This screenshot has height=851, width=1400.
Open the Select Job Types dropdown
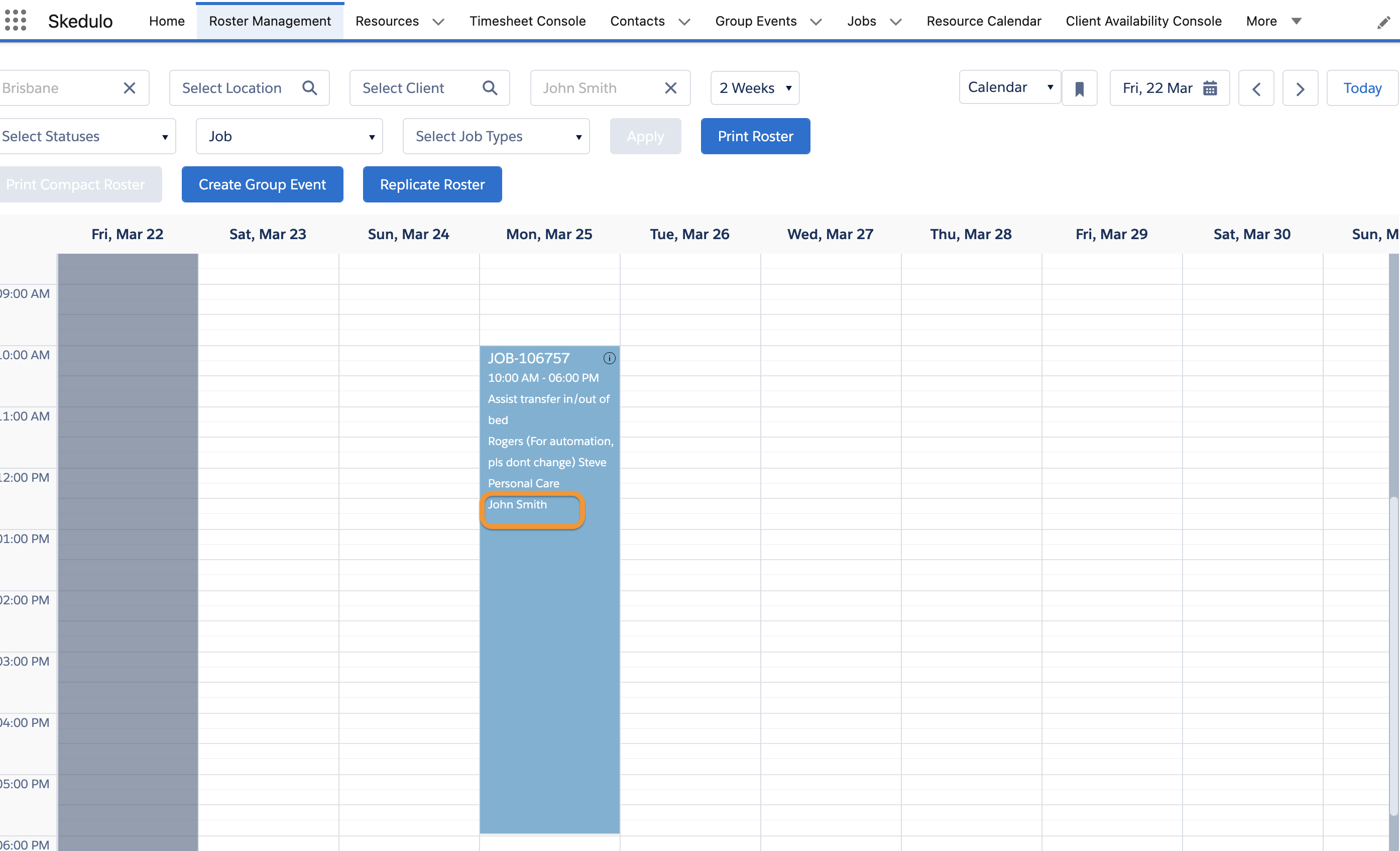point(496,137)
